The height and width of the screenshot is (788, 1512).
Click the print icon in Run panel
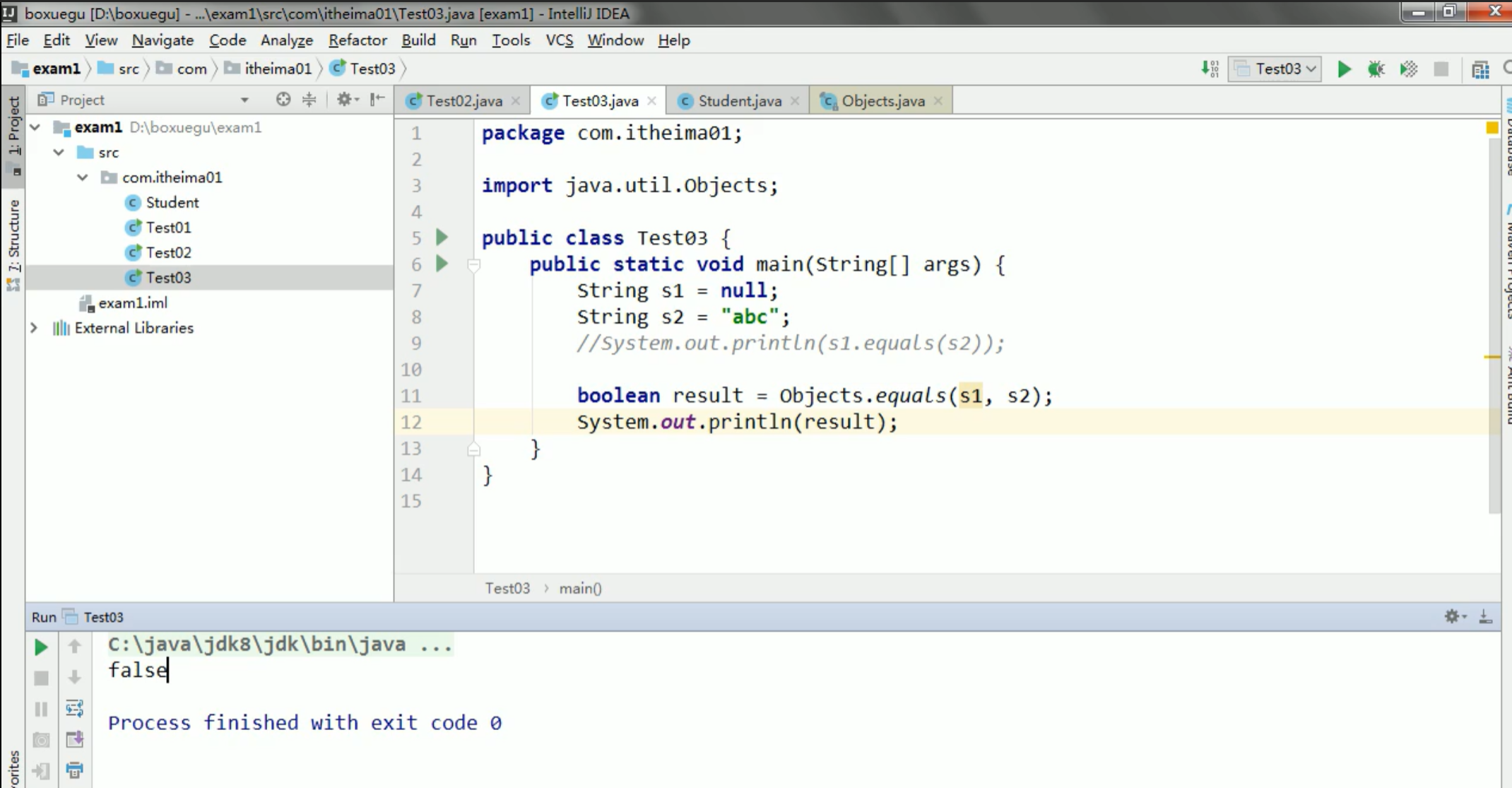click(x=74, y=770)
